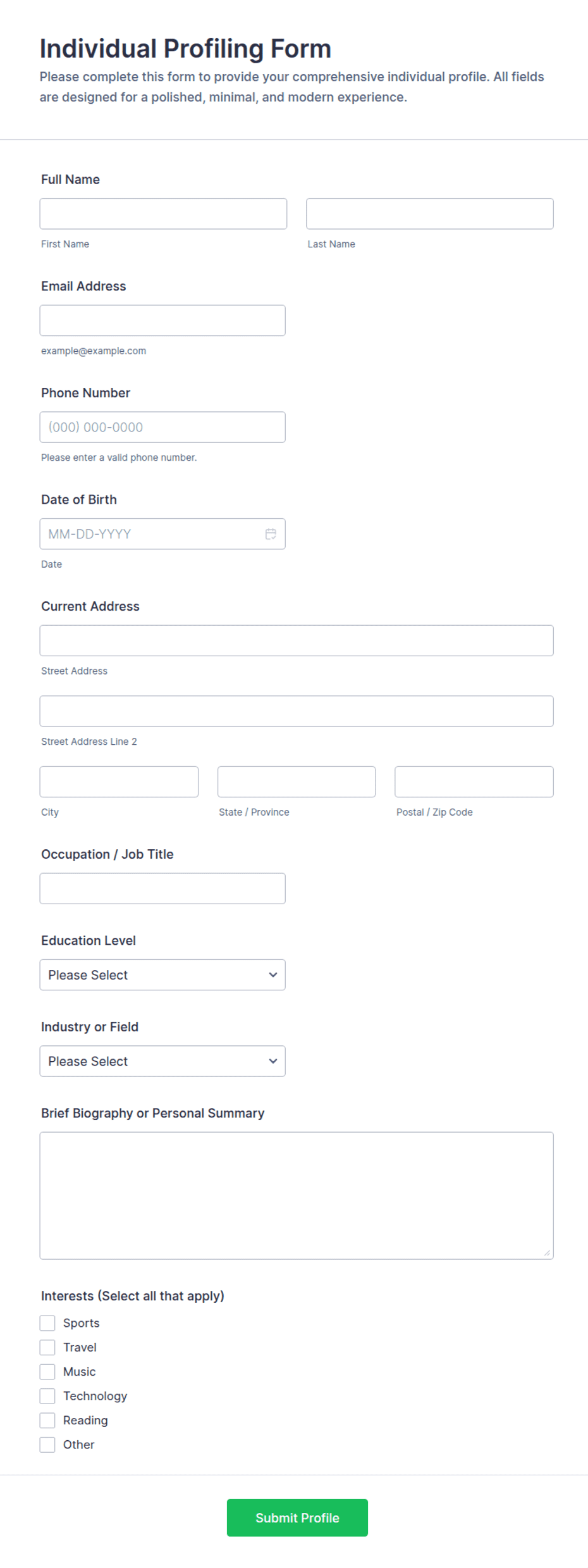Tick the Music checkbox
588x1568 pixels.
[x=47, y=1372]
